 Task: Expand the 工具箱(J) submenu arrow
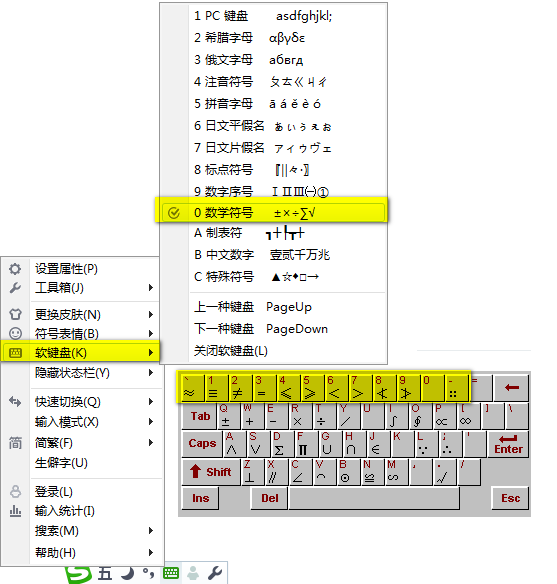[151, 288]
